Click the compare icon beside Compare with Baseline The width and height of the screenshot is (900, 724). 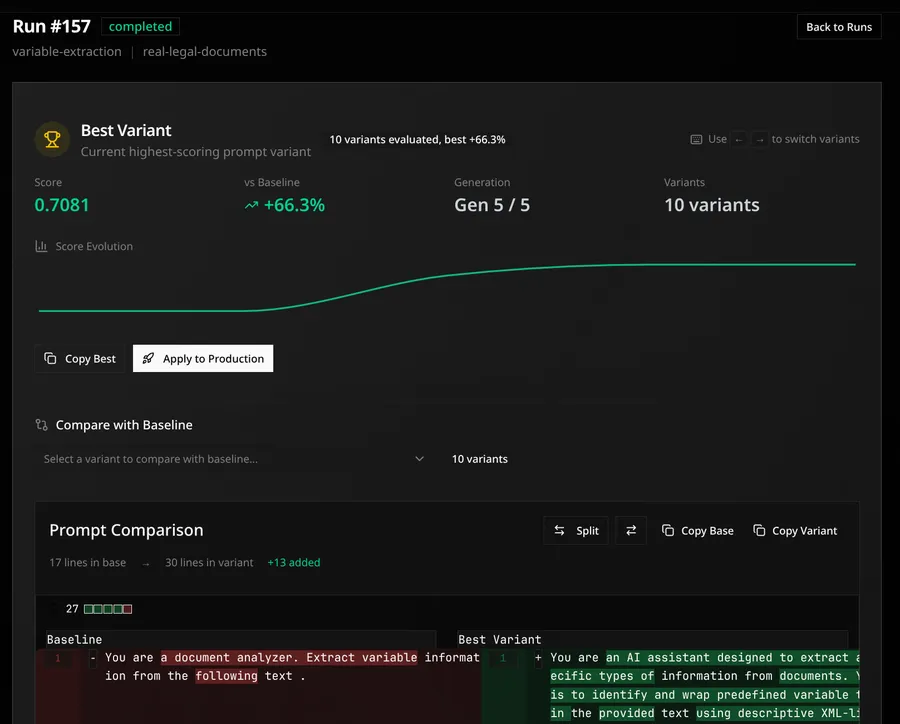(42, 424)
